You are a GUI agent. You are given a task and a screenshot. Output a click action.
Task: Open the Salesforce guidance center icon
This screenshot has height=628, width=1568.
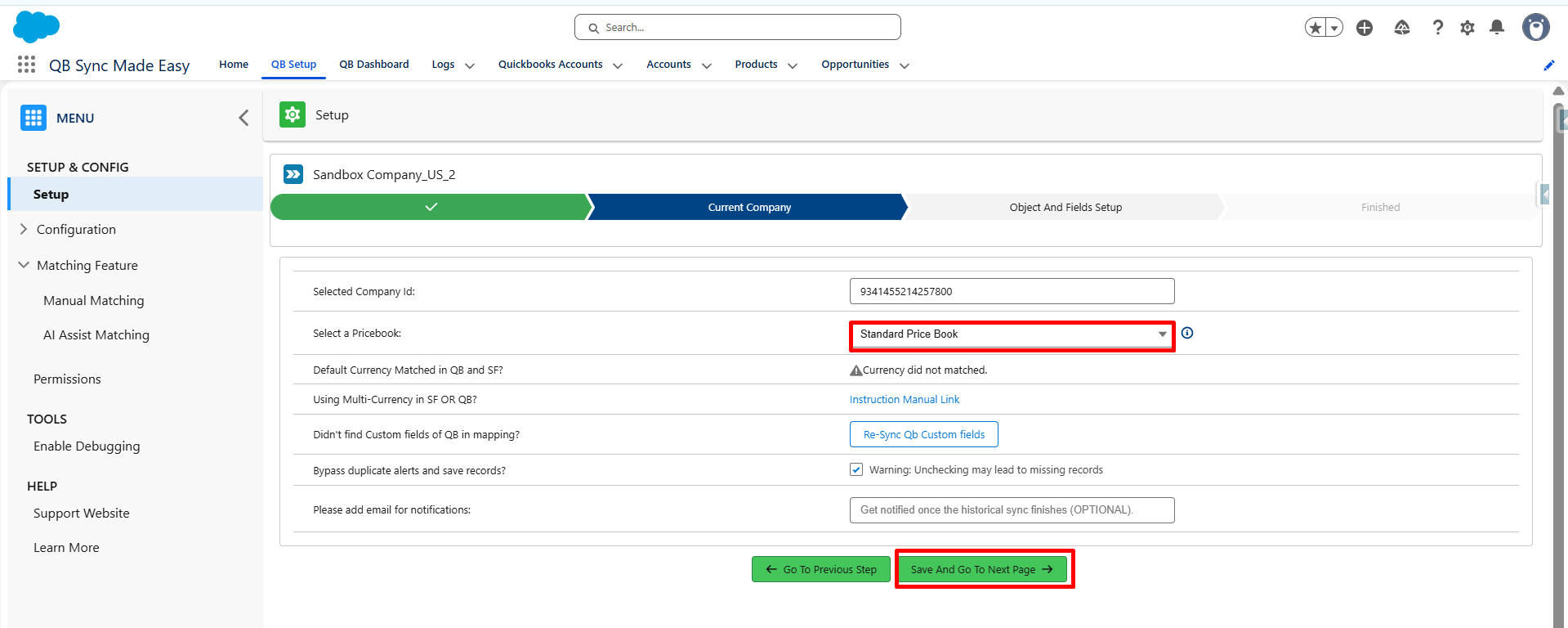1402,28
